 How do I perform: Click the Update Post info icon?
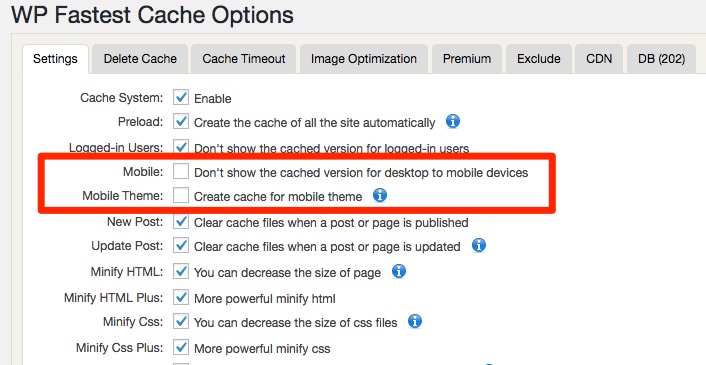tap(479, 245)
